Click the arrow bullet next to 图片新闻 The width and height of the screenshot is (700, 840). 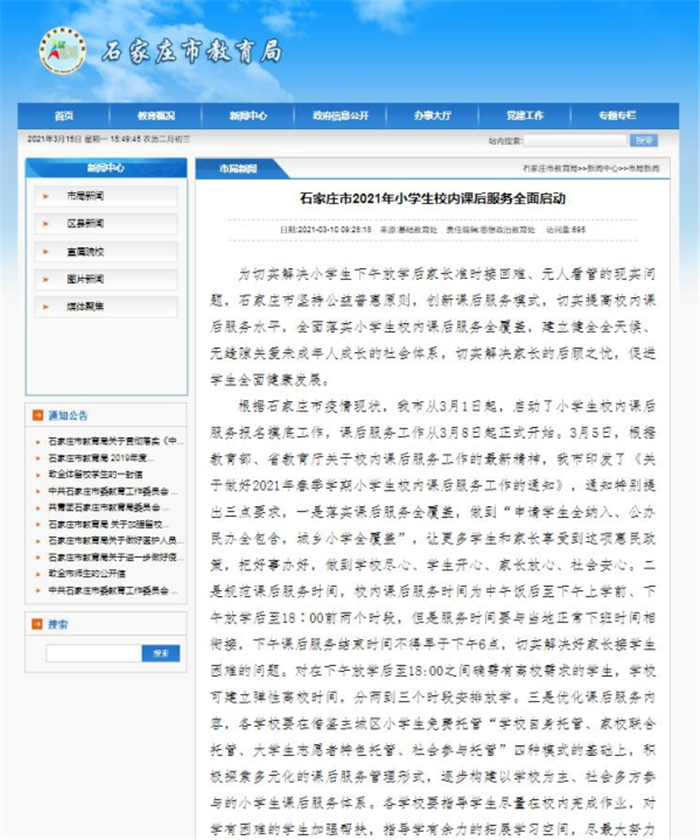pos(46,280)
